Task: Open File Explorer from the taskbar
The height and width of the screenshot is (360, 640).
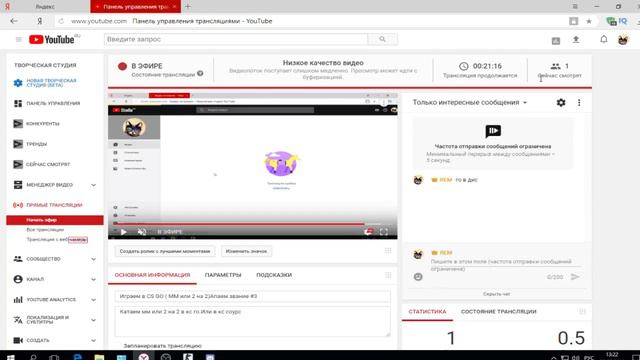Action: pos(99,357)
